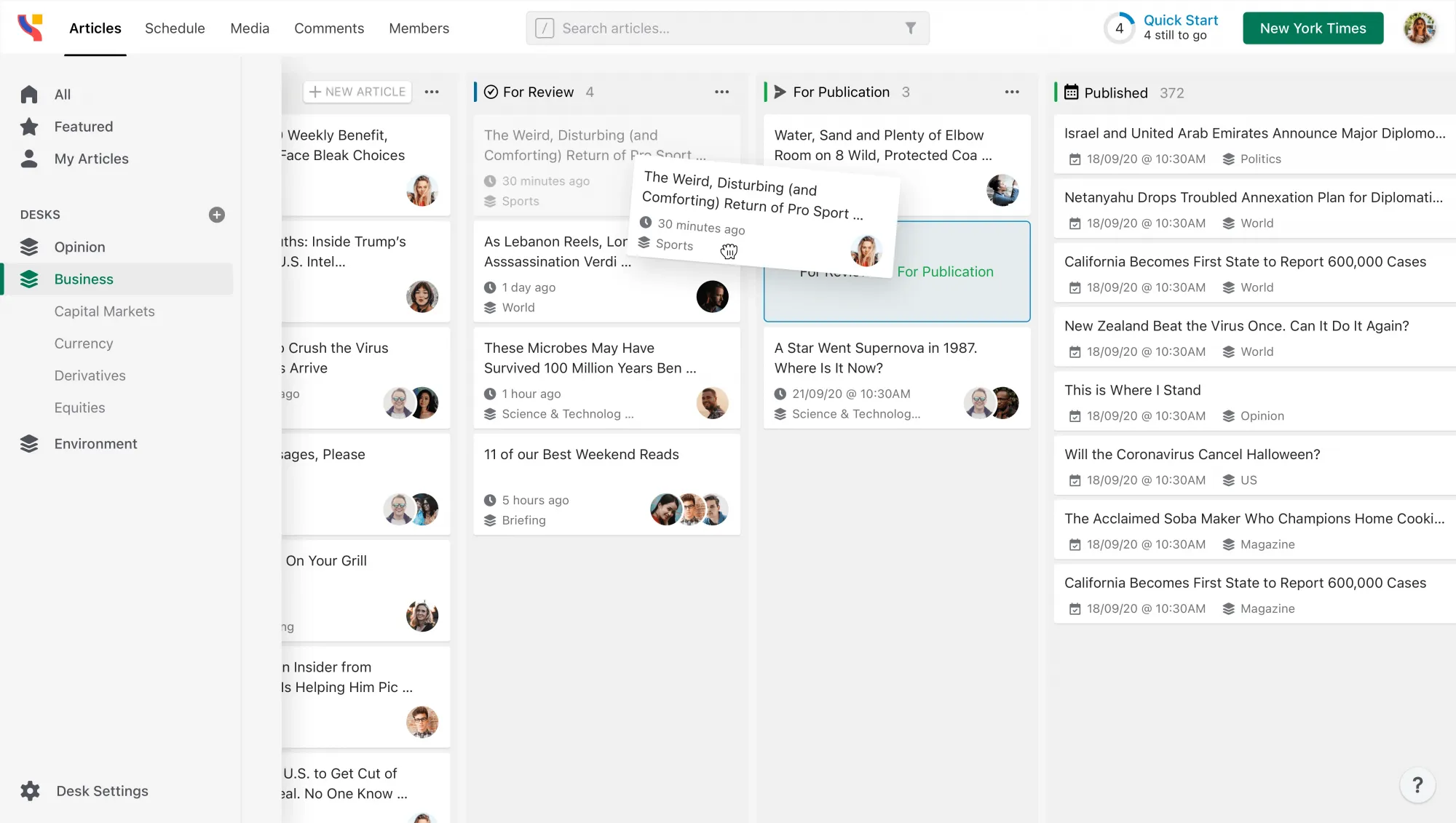The image size is (1456, 823).
Task: Open 'Will the Coronavirus Cancel Halloween?' article
Action: click(1255, 466)
